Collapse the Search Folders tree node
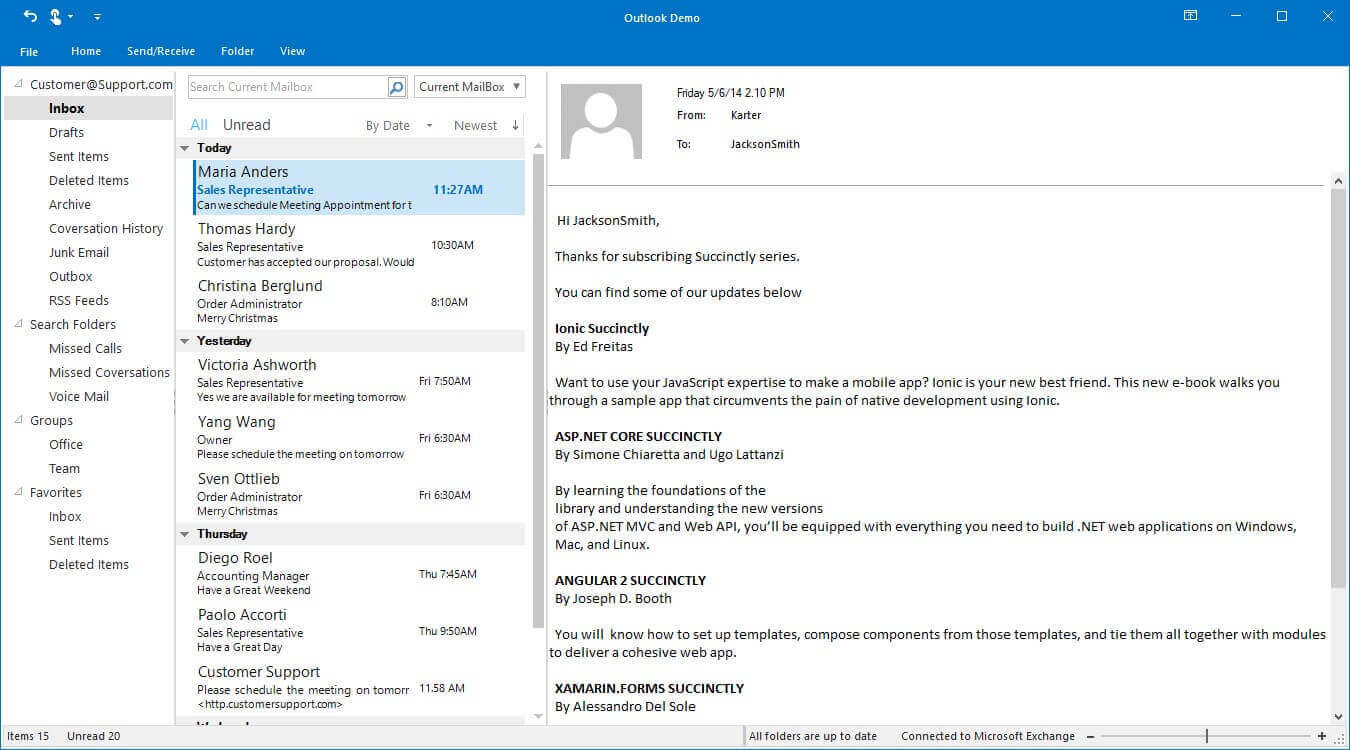Image resolution: width=1350 pixels, height=750 pixels. (x=18, y=325)
